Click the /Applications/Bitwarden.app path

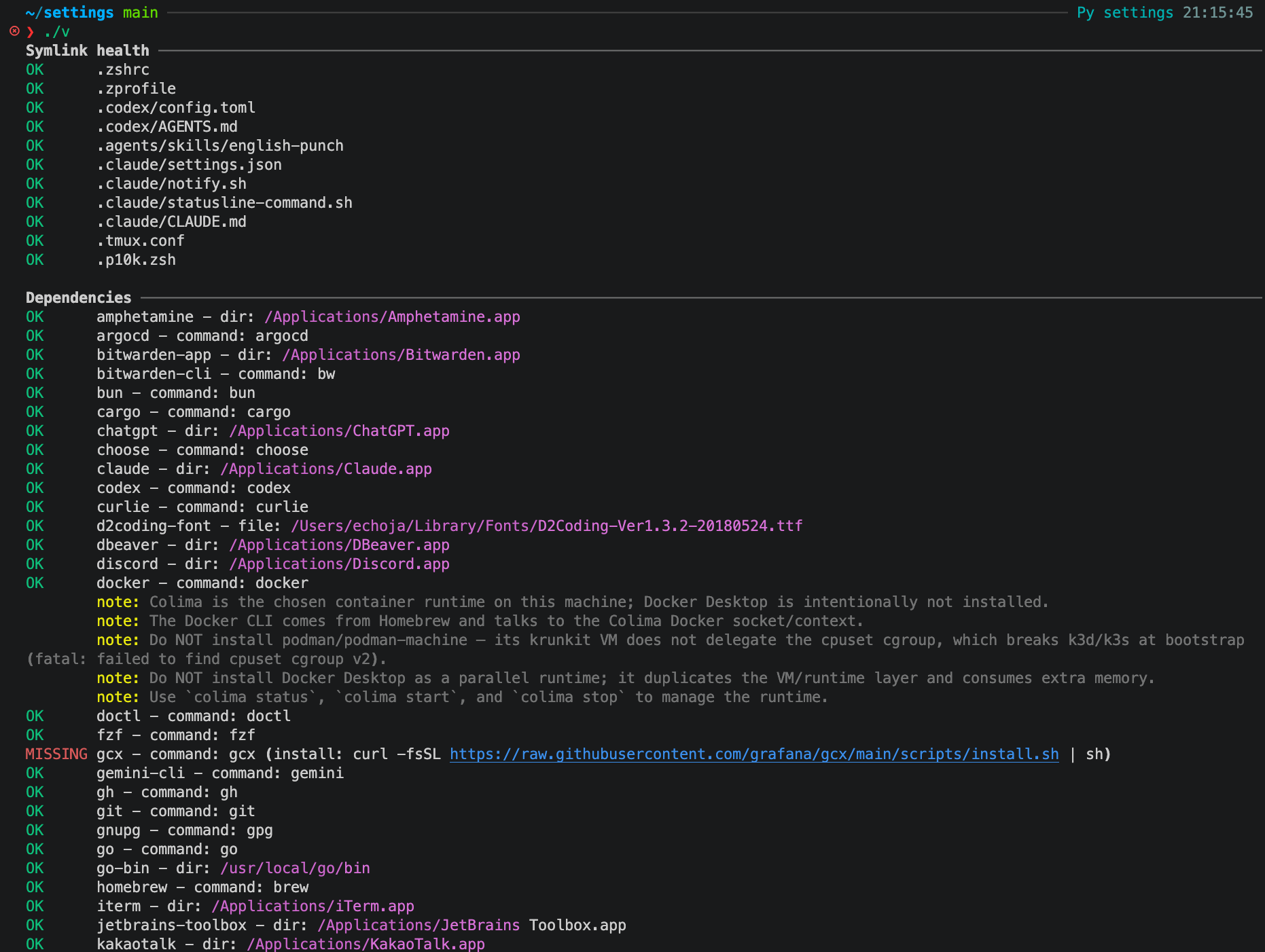click(401, 355)
